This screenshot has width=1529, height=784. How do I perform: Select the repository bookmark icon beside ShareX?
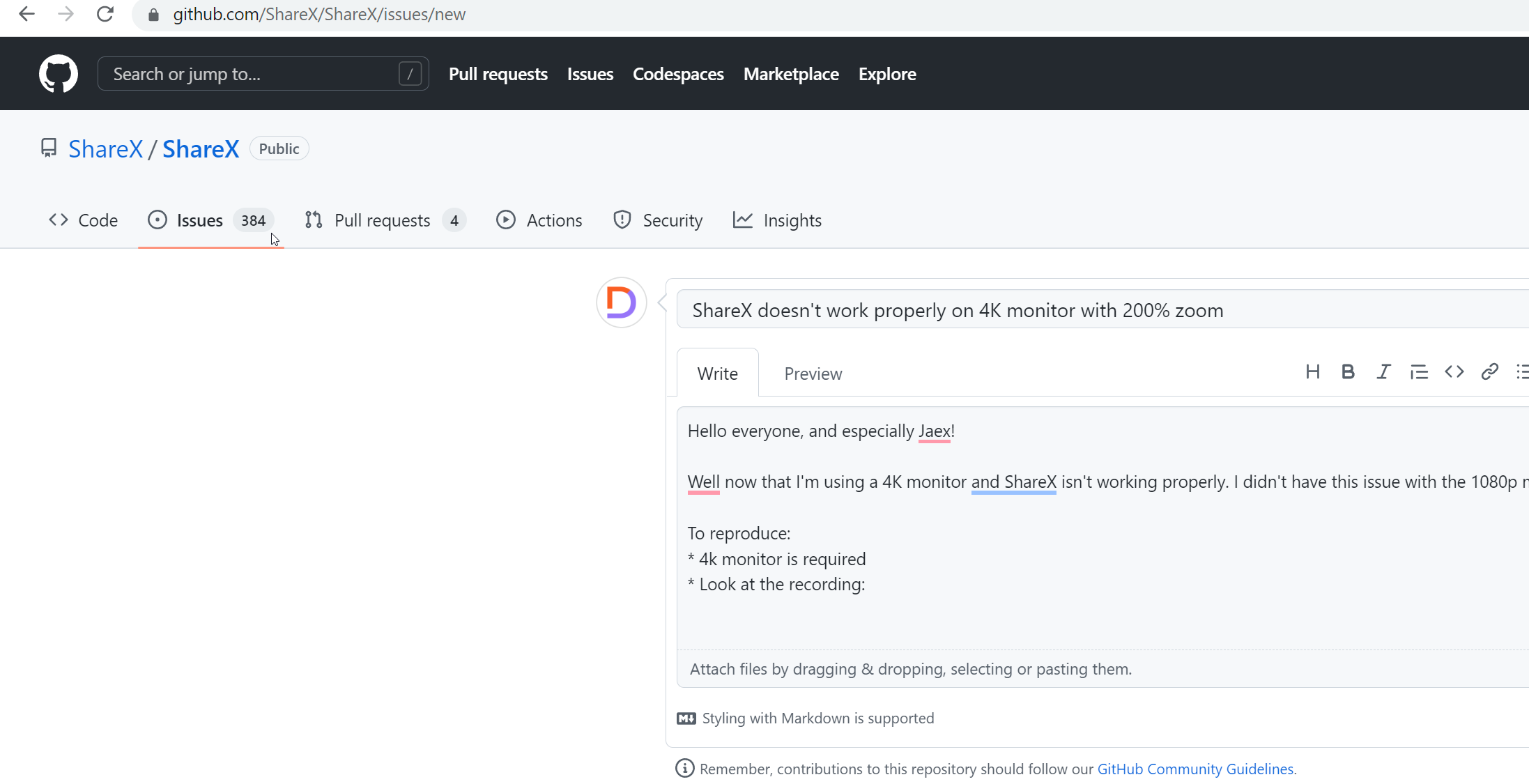tap(49, 148)
